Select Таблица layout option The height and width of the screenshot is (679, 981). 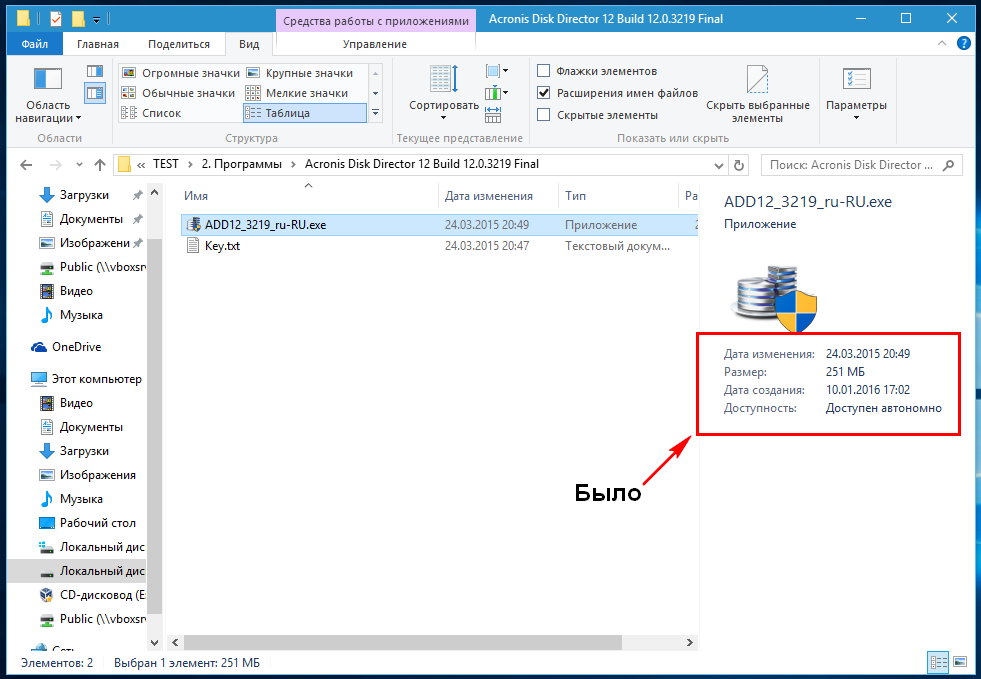click(305, 113)
